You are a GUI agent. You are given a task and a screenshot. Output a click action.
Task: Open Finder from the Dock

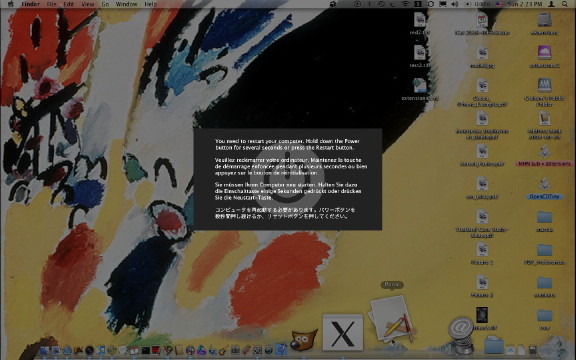tap(45, 350)
